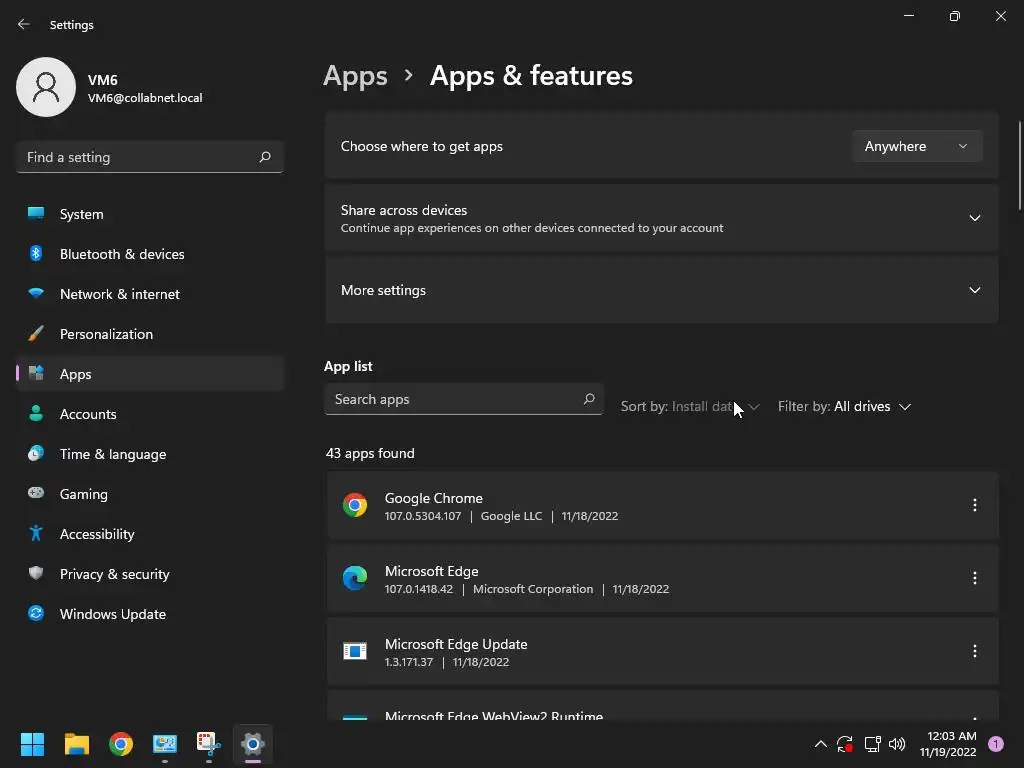
Task: Click the back arrow in Settings header
Action: [x=24, y=24]
